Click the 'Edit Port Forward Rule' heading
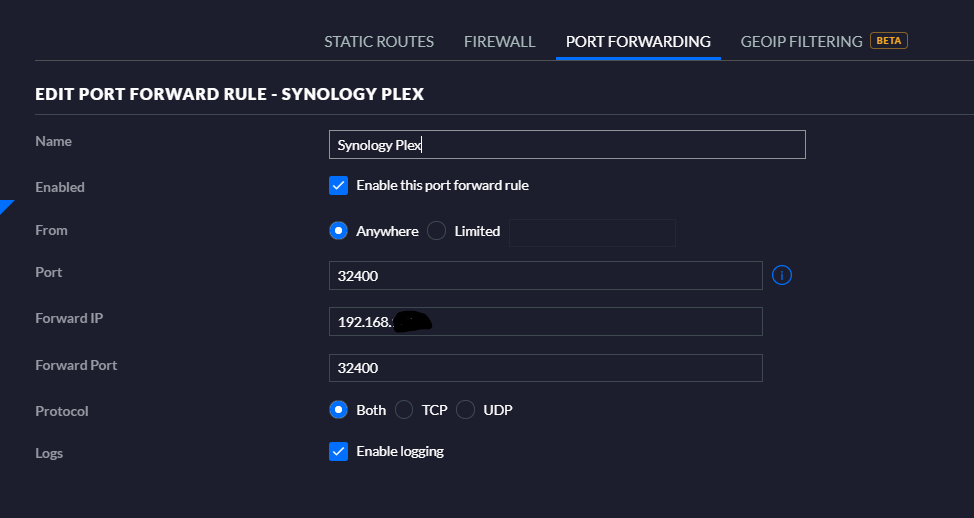 [229, 94]
